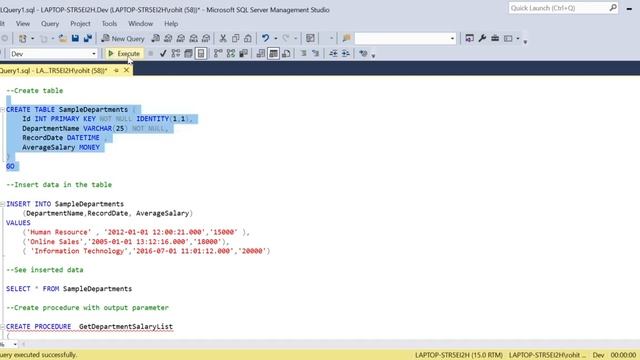The width and height of the screenshot is (640, 360).
Task: Expand the SQL editor toolbar overflow options
Action: click(x=373, y=56)
